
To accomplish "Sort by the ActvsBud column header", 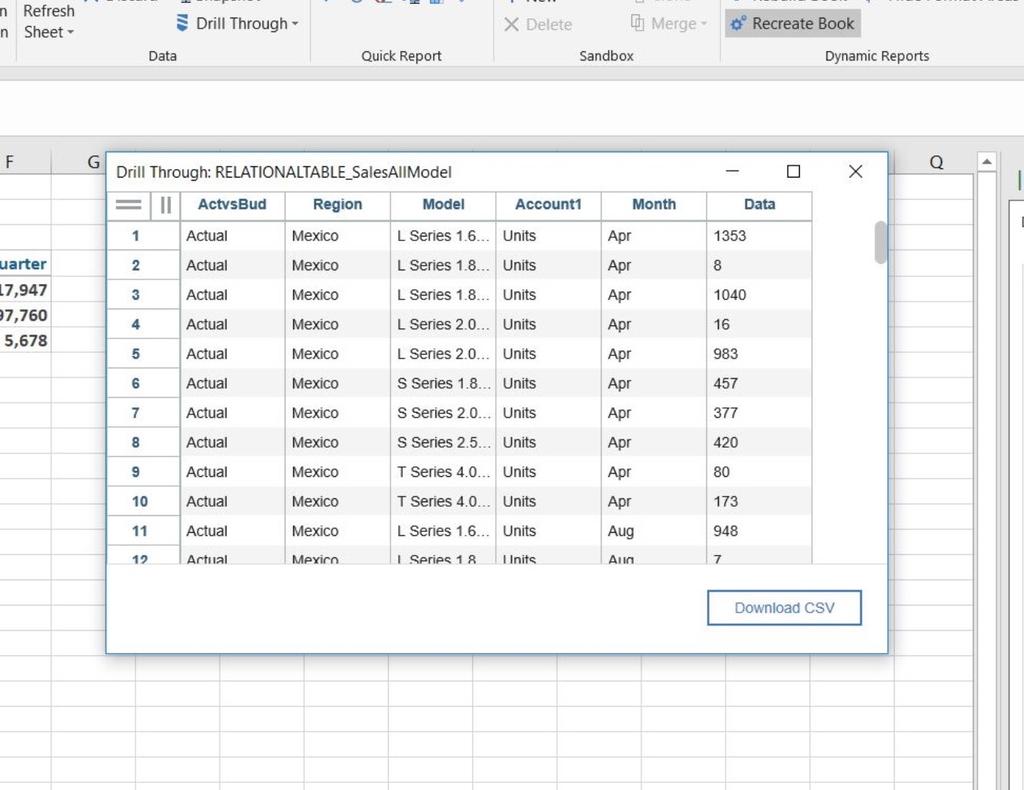I will pyautogui.click(x=232, y=205).
